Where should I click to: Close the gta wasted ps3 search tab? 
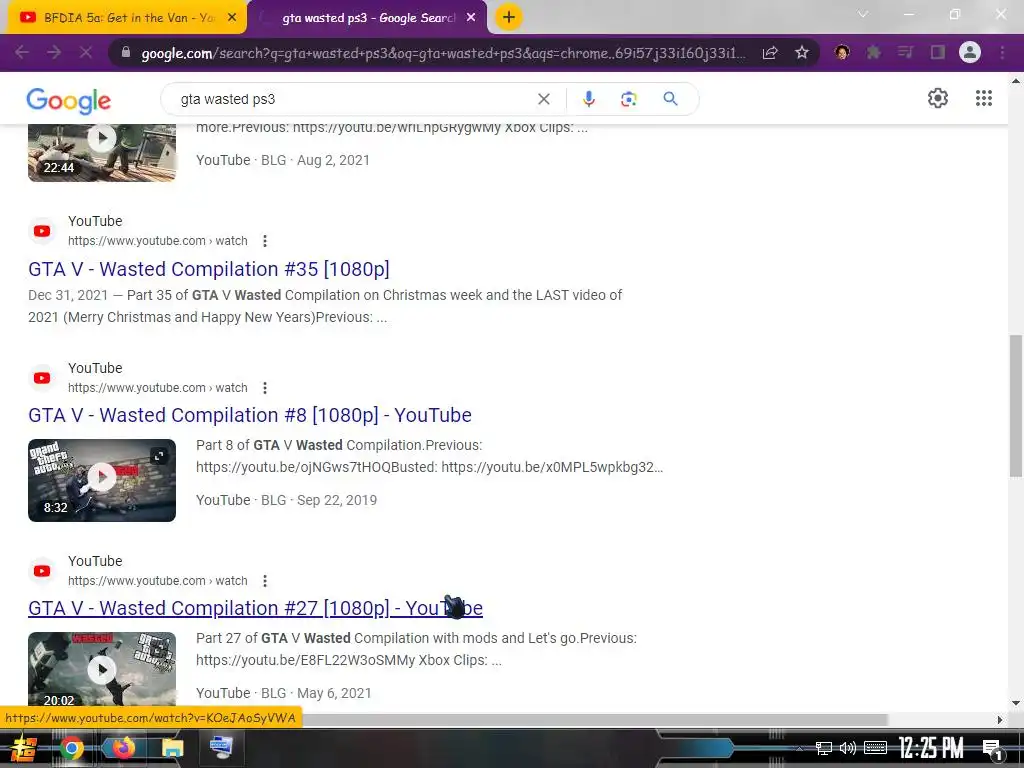tap(471, 18)
